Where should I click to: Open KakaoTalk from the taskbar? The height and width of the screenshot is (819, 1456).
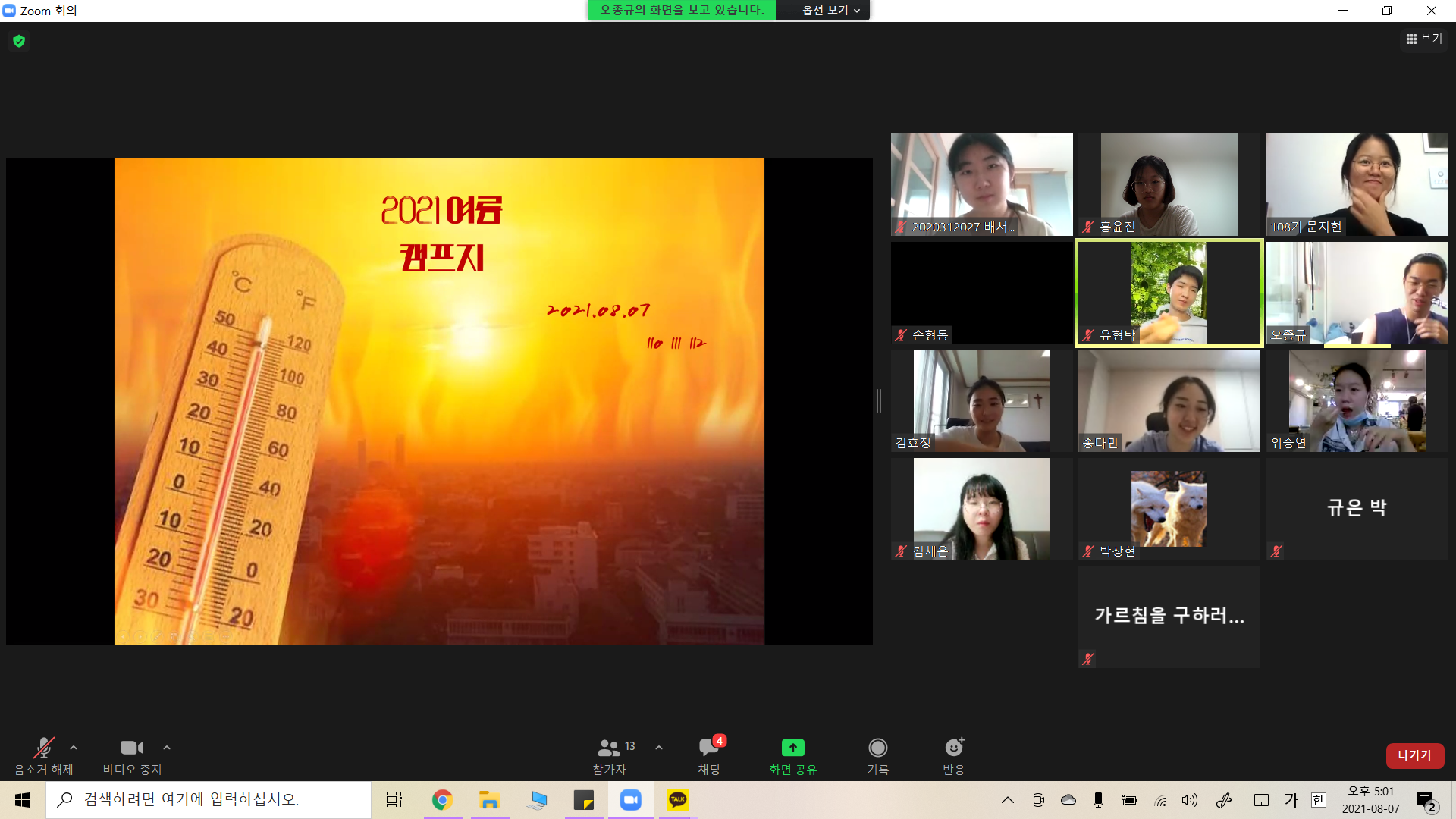coord(677,800)
